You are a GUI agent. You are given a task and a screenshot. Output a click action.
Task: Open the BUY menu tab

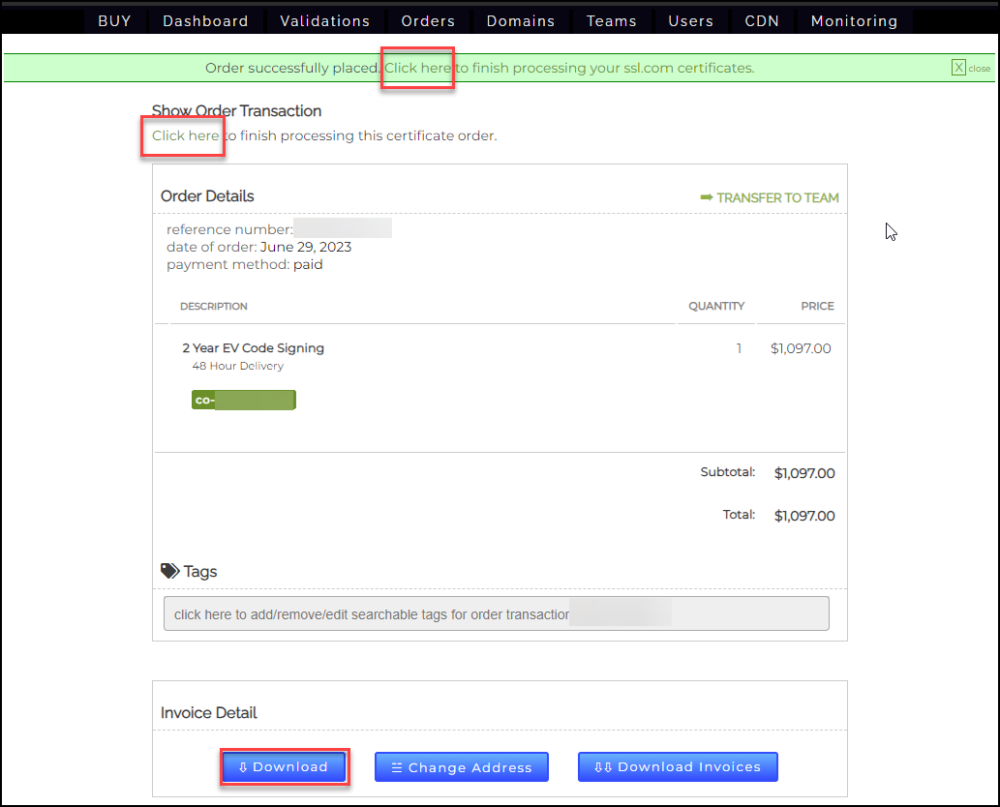click(x=114, y=21)
